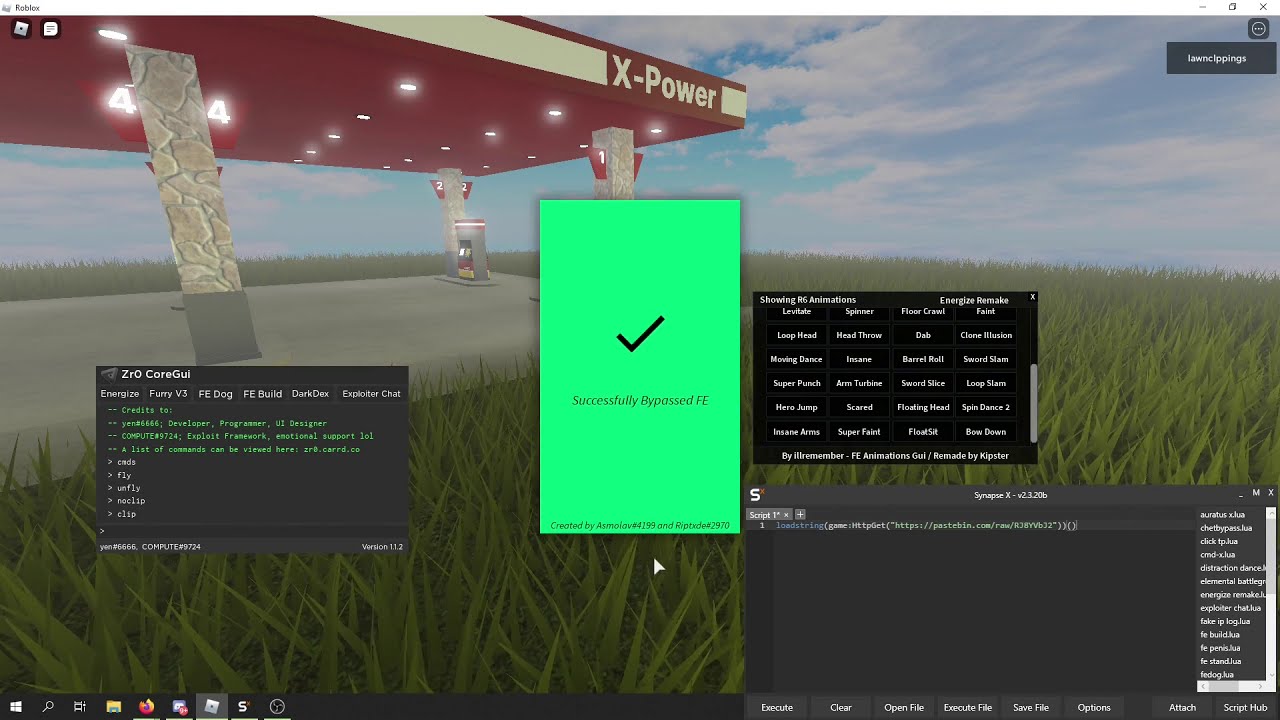Open the Energize tab in Zr0 CoreGui

tap(120, 394)
